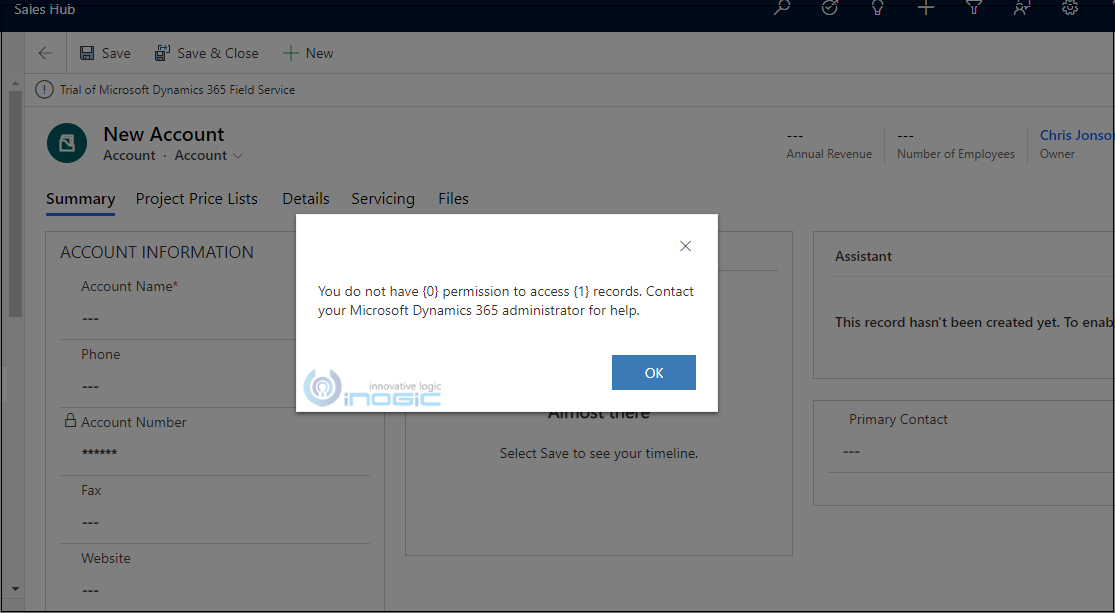Open the task flow checkmark icon

[x=830, y=8]
